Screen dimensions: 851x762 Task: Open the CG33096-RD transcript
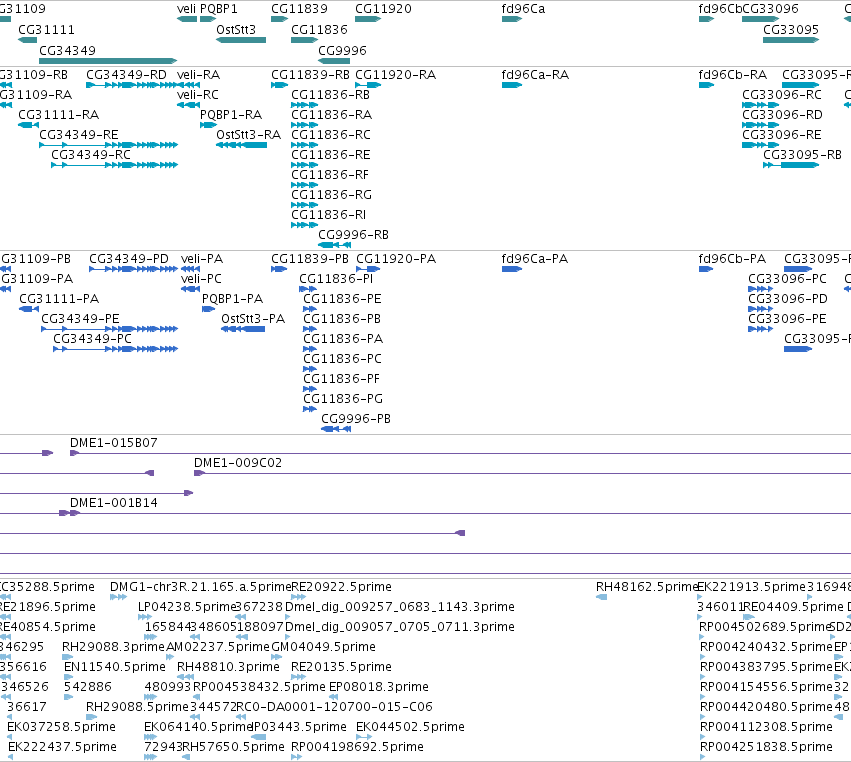tap(782, 115)
